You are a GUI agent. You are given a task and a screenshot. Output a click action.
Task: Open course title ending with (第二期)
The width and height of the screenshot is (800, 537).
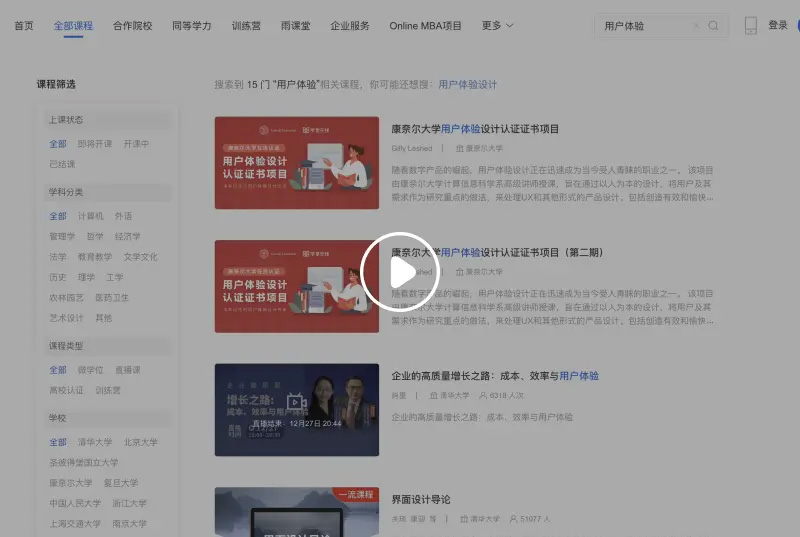click(497, 252)
